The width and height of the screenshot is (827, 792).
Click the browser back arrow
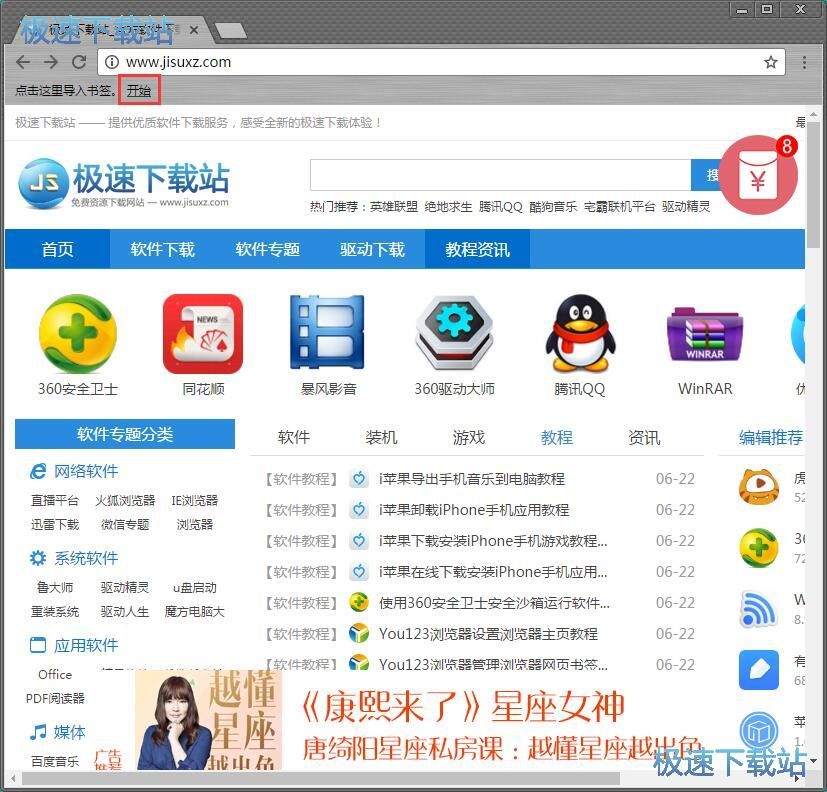[23, 62]
